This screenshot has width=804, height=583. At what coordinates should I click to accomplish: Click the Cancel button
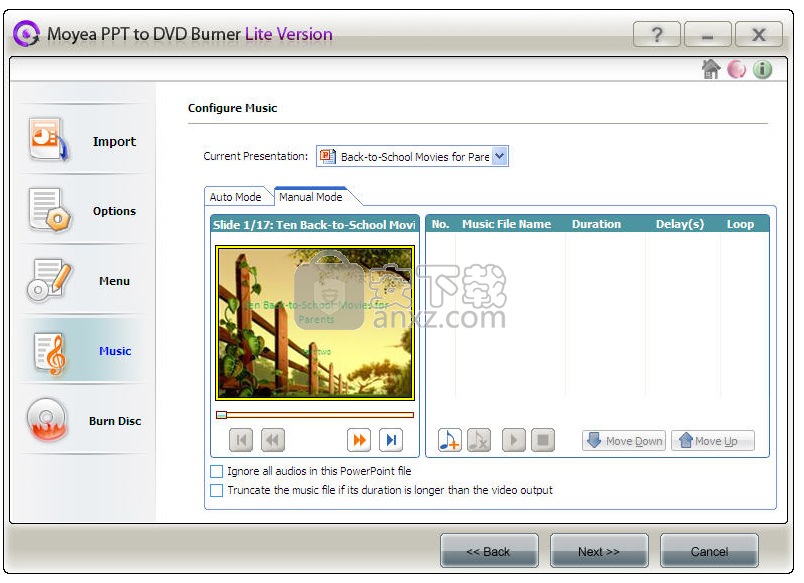coord(709,551)
